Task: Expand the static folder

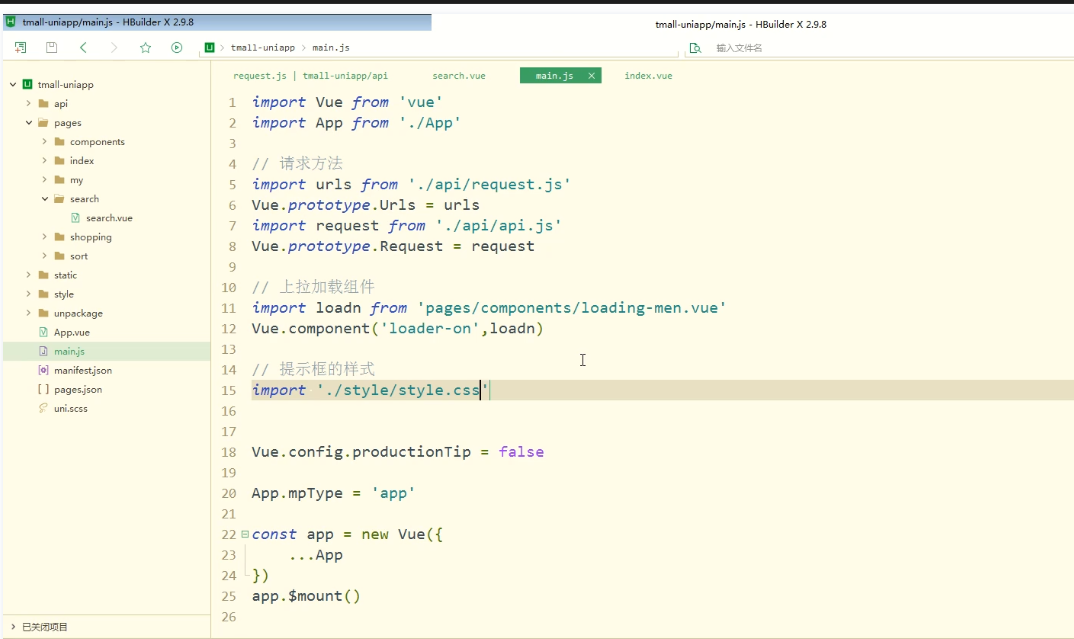Action: coord(29,275)
